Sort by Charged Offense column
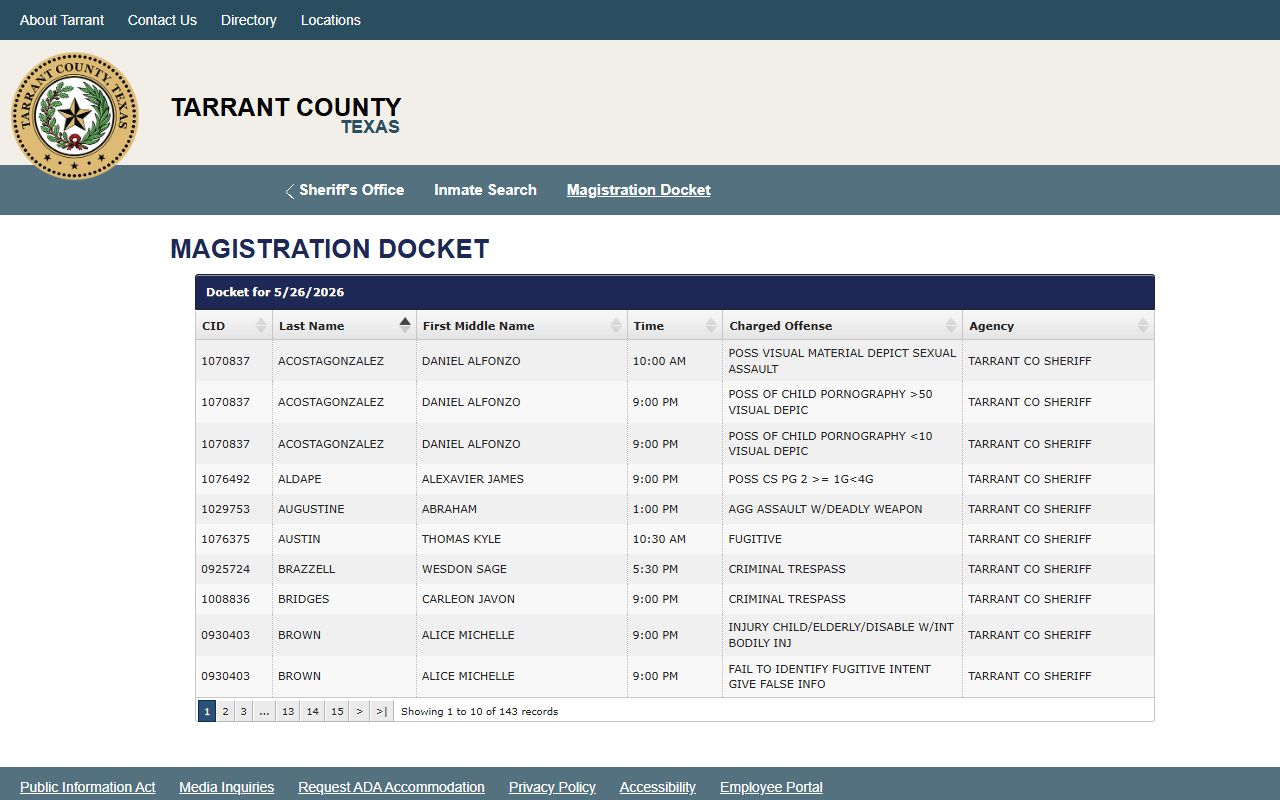Image resolution: width=1280 pixels, height=800 pixels. [x=842, y=326]
